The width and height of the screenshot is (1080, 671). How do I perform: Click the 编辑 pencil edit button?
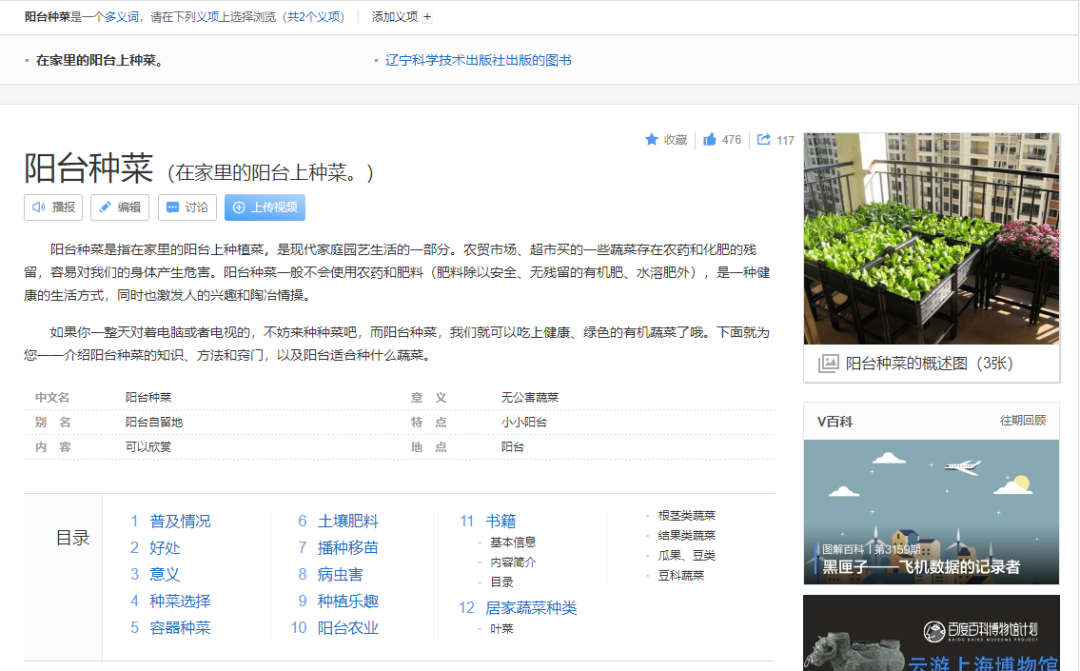119,207
